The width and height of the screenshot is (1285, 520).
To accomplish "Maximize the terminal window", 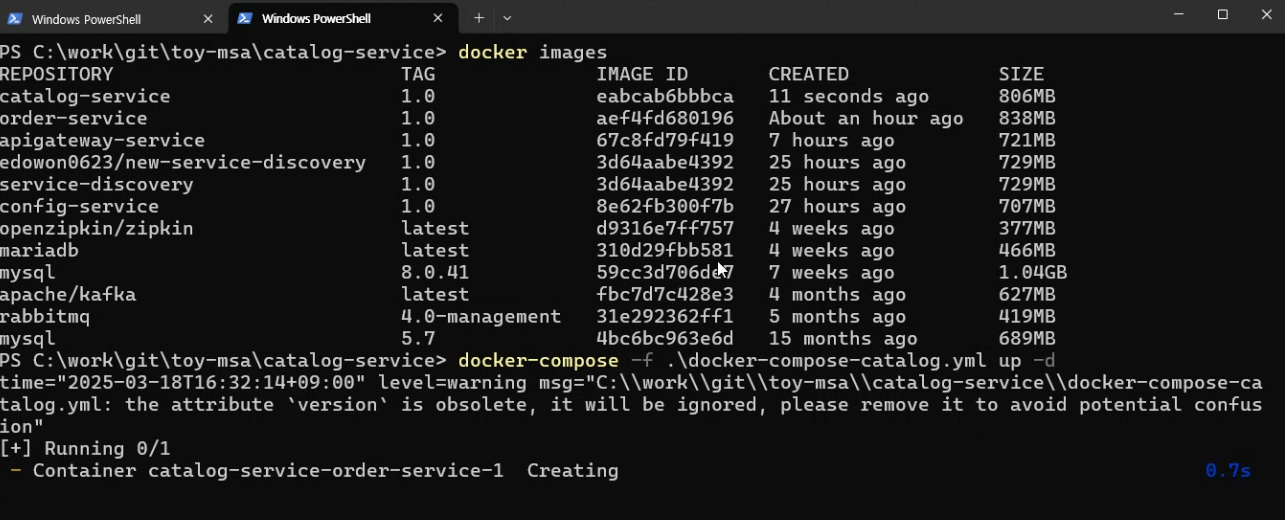I will 1222,15.
